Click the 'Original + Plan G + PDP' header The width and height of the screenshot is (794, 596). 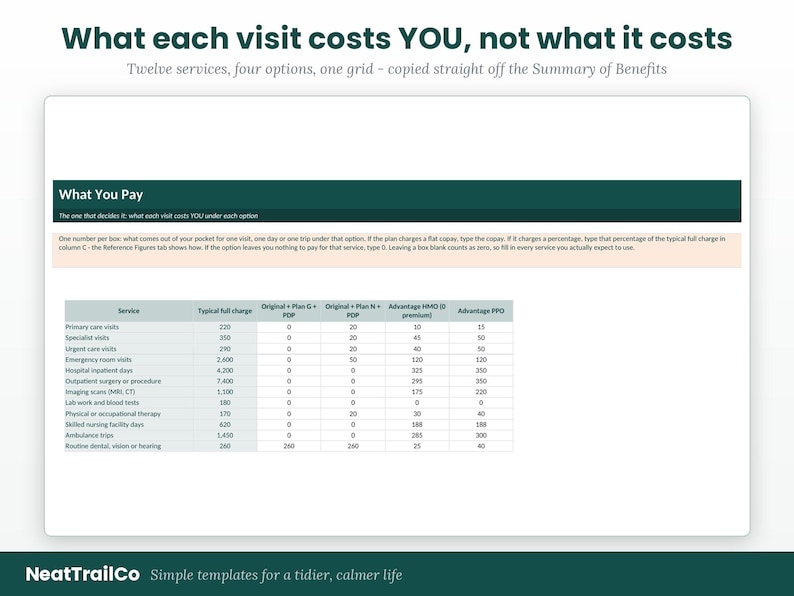[x=289, y=311]
